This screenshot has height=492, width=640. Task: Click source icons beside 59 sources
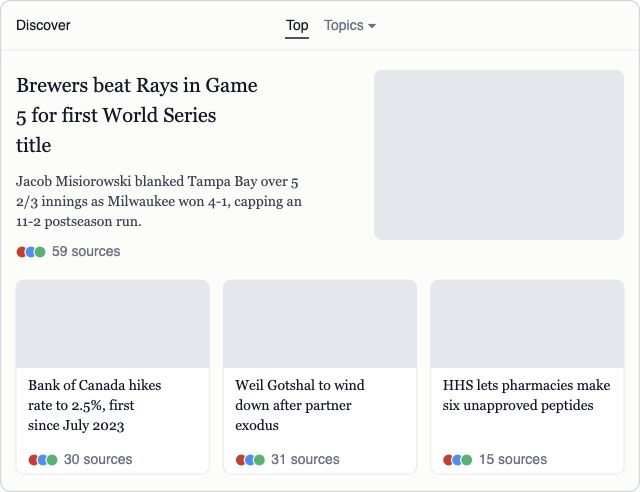(31, 252)
